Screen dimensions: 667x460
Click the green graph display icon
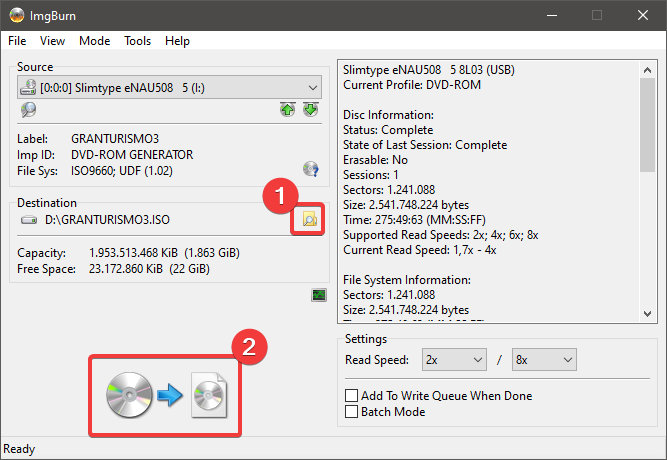point(319,295)
